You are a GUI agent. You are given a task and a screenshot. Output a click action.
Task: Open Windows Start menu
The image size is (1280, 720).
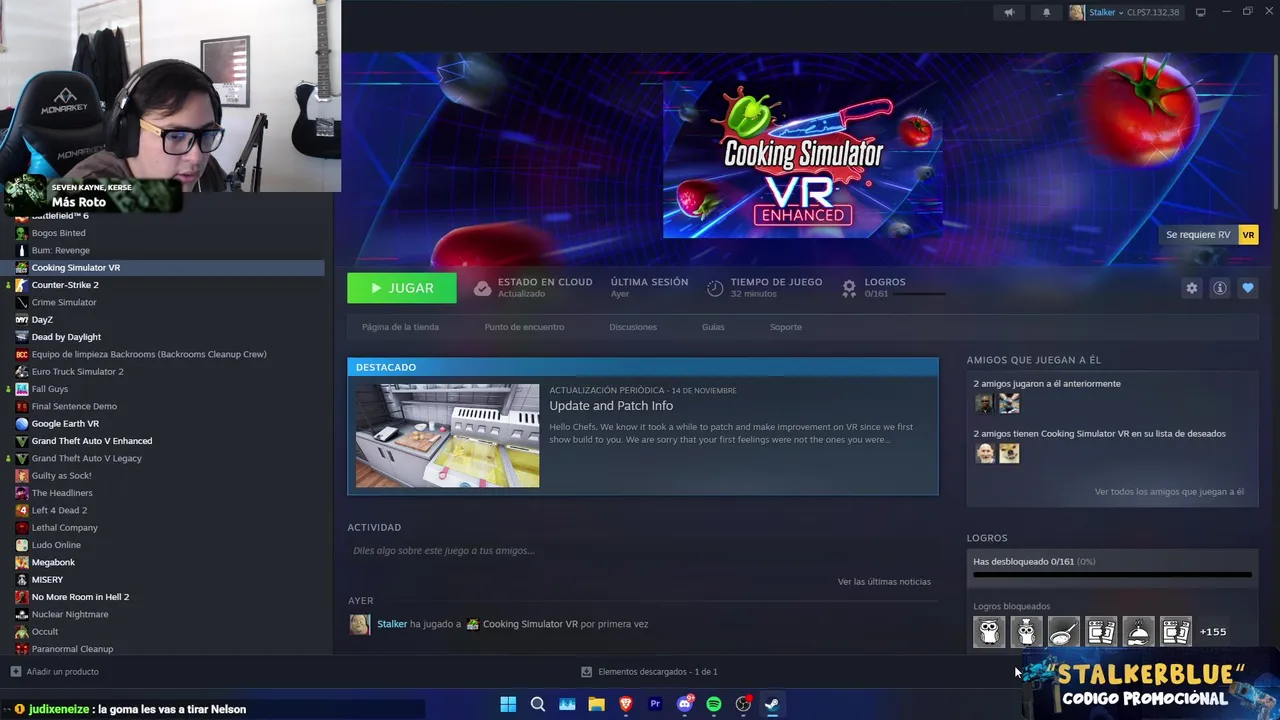tap(508, 704)
